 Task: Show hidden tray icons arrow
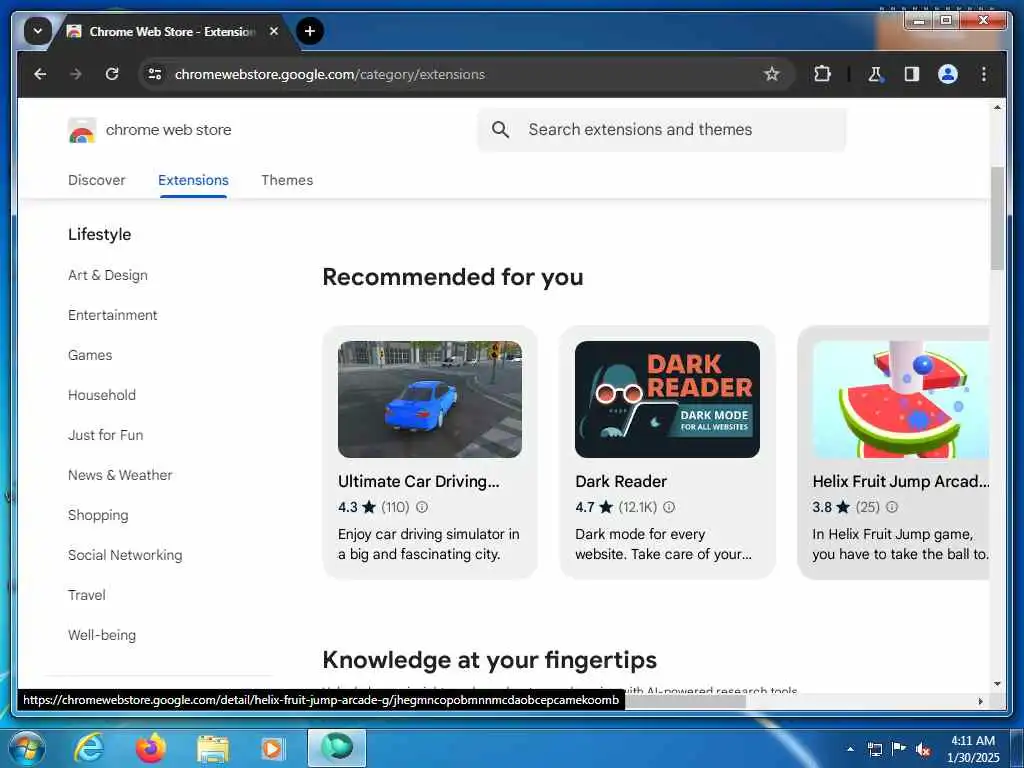pyautogui.click(x=850, y=749)
